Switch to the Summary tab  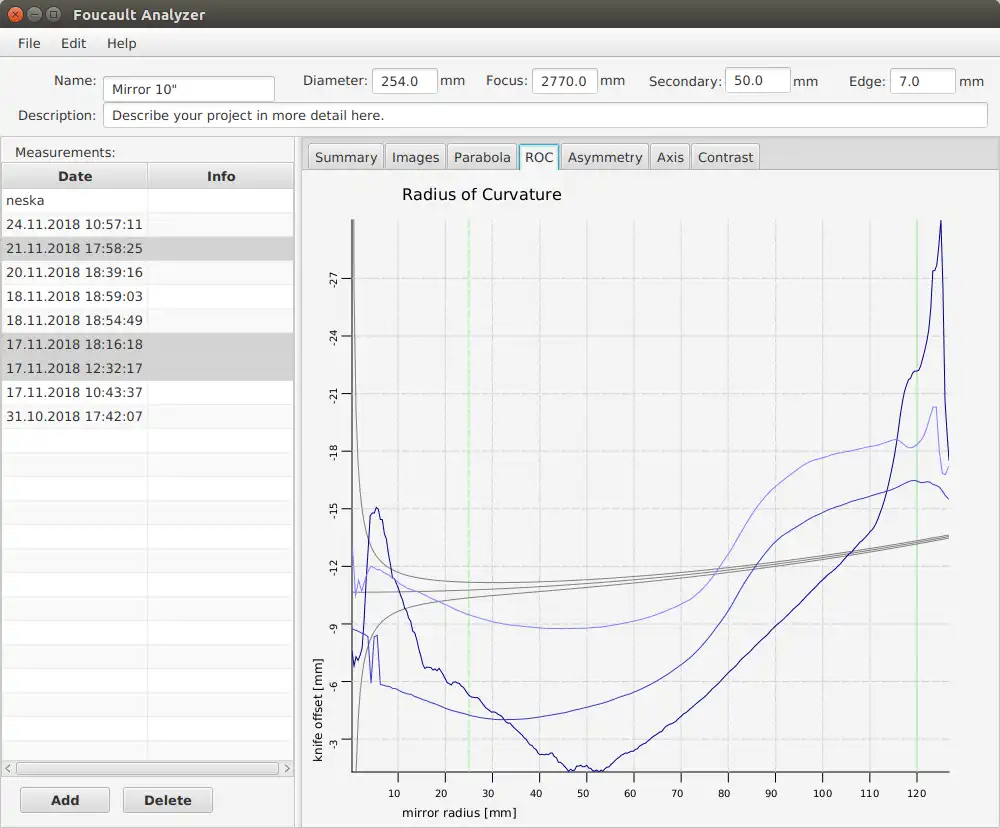(345, 157)
